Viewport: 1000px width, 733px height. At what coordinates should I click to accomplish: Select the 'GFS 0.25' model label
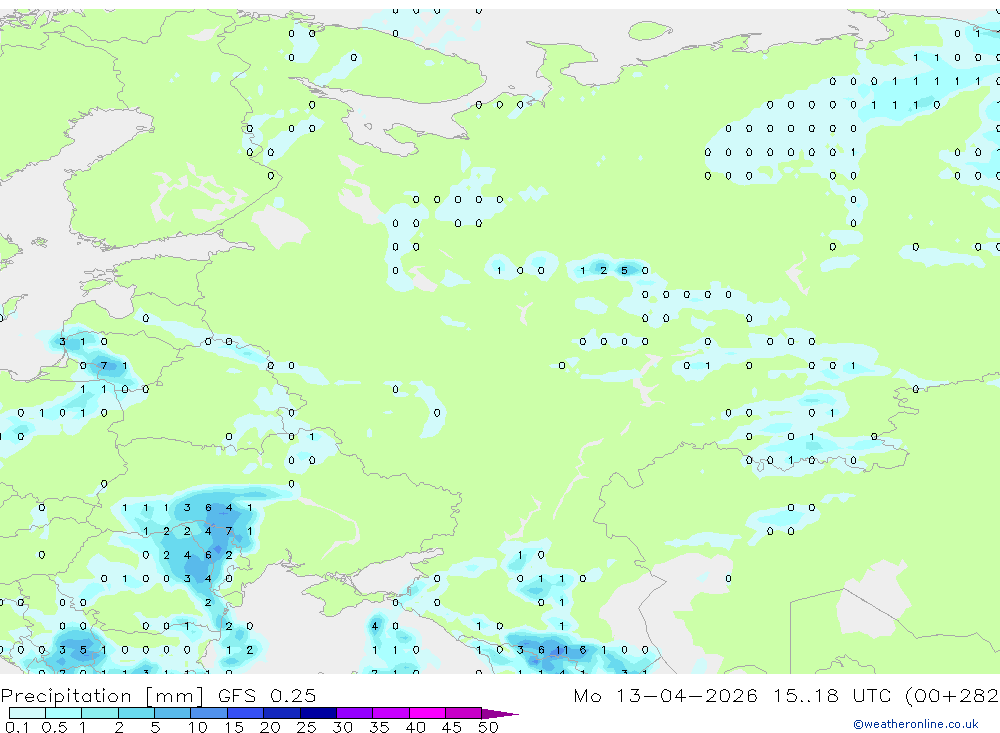point(267,695)
